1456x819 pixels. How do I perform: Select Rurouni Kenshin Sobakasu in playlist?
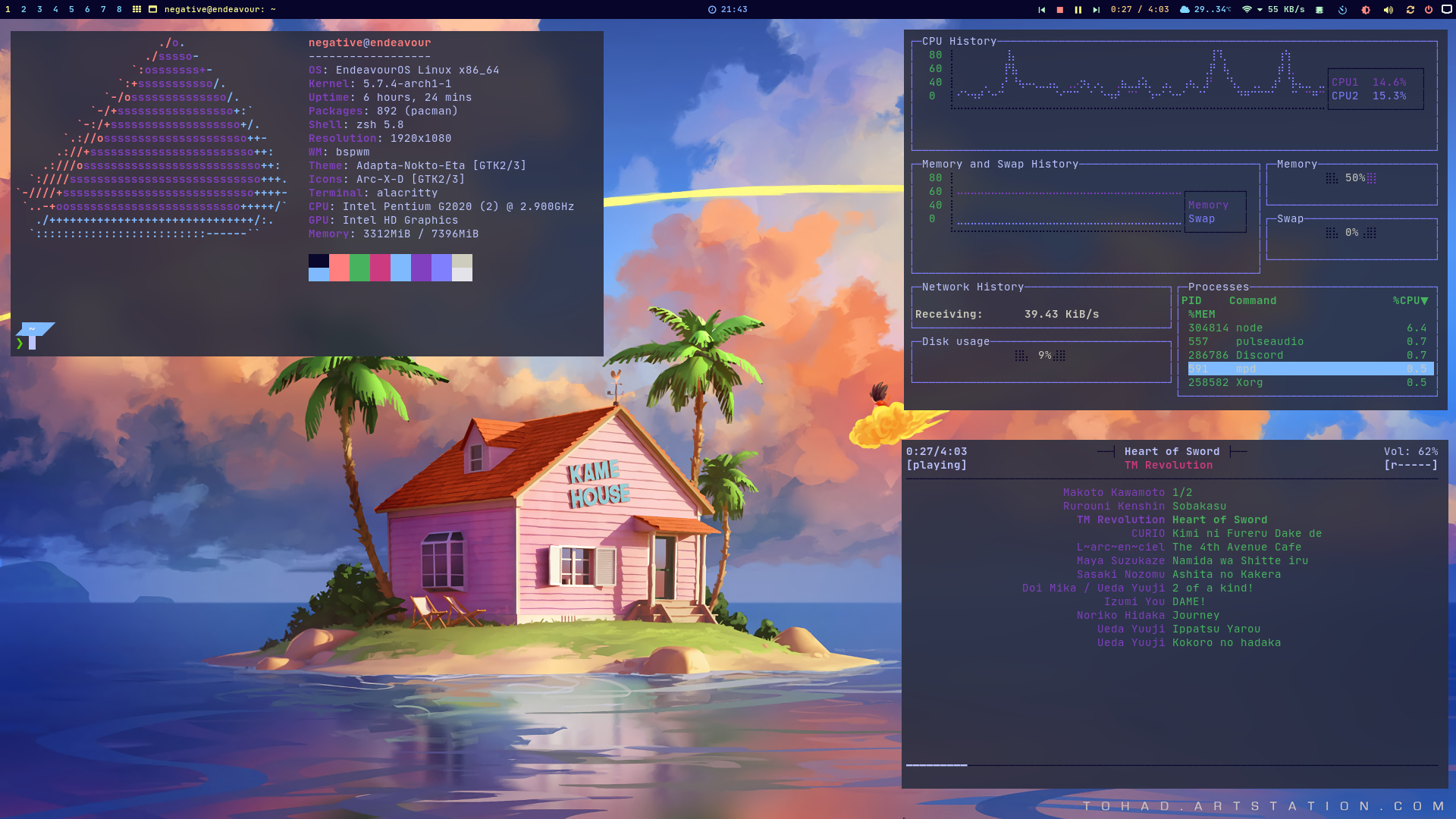tap(1144, 507)
